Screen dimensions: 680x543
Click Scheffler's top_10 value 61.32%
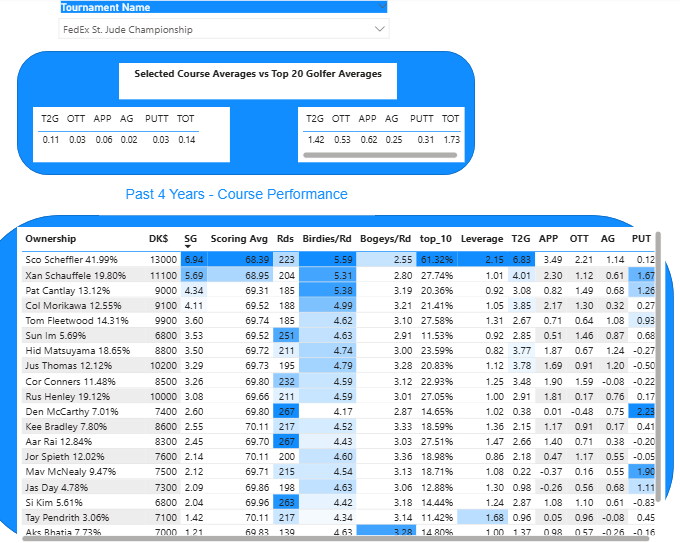point(437,260)
